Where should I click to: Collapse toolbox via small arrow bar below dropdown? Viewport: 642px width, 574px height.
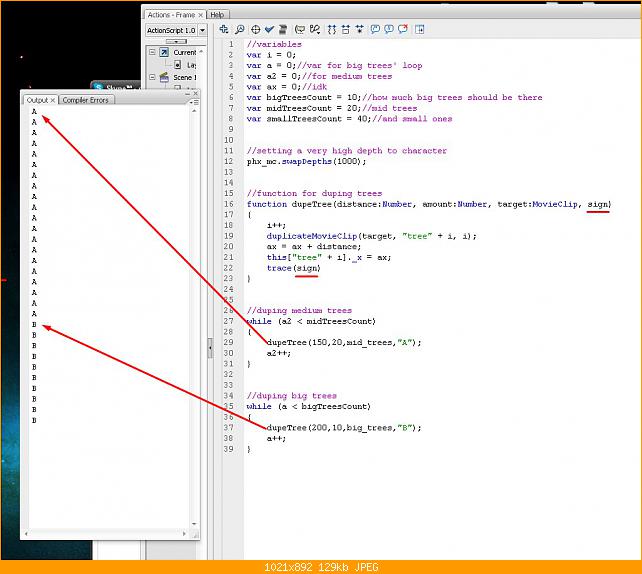pos(176,41)
